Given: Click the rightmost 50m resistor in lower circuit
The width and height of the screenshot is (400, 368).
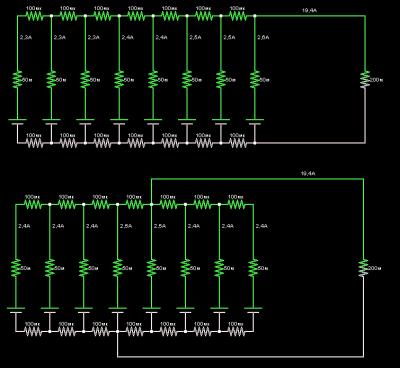Looking at the screenshot, I should click(253, 268).
